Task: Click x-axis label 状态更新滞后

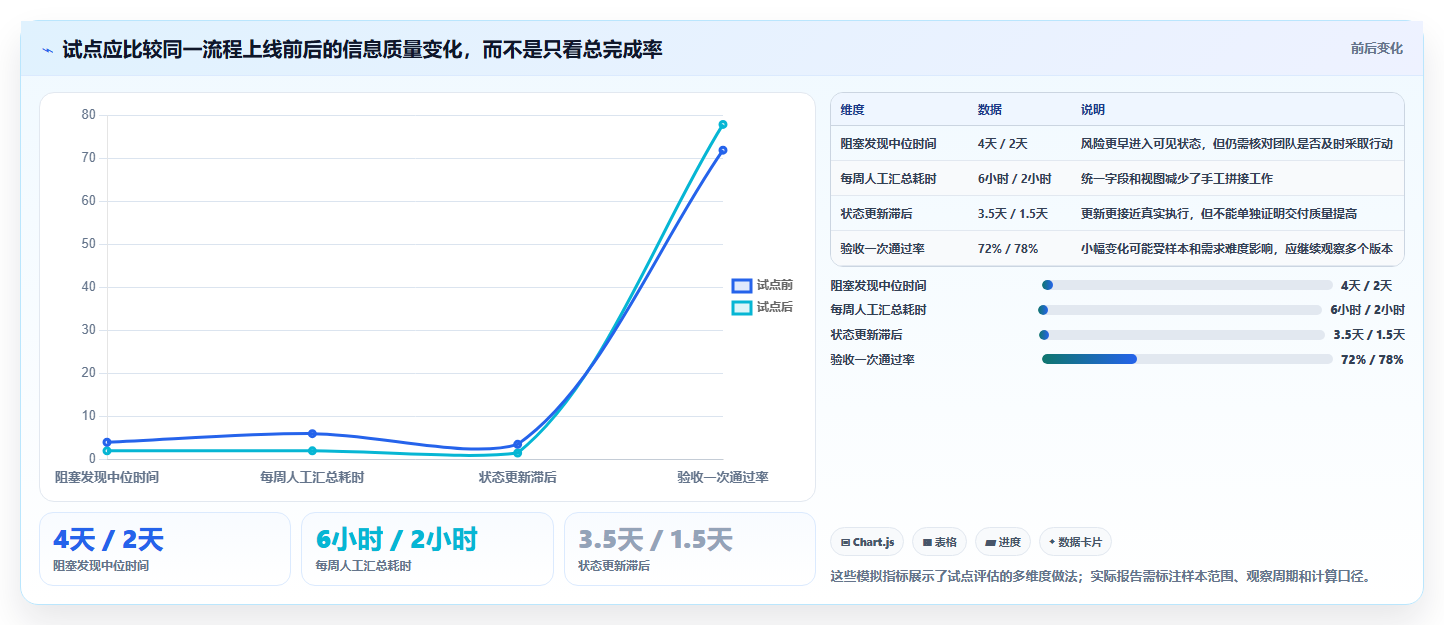Action: point(518,477)
